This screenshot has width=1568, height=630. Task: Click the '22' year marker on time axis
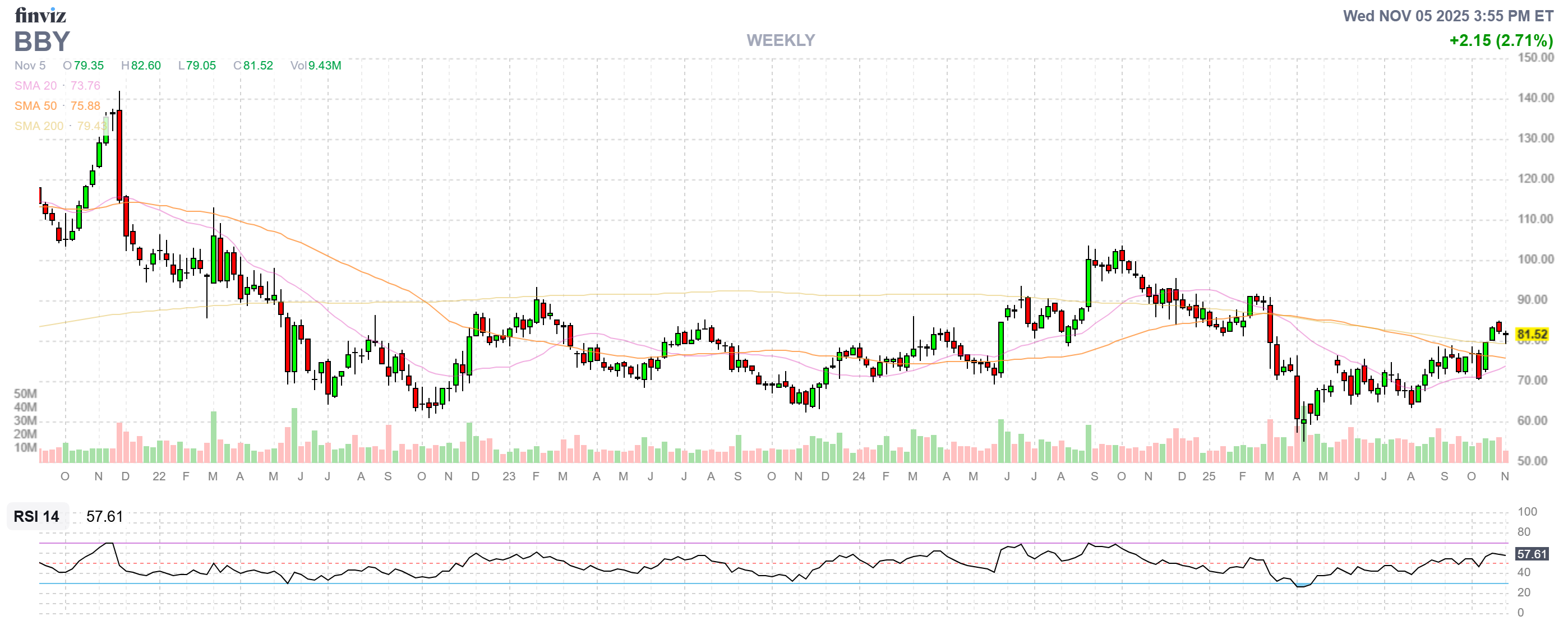[x=159, y=476]
